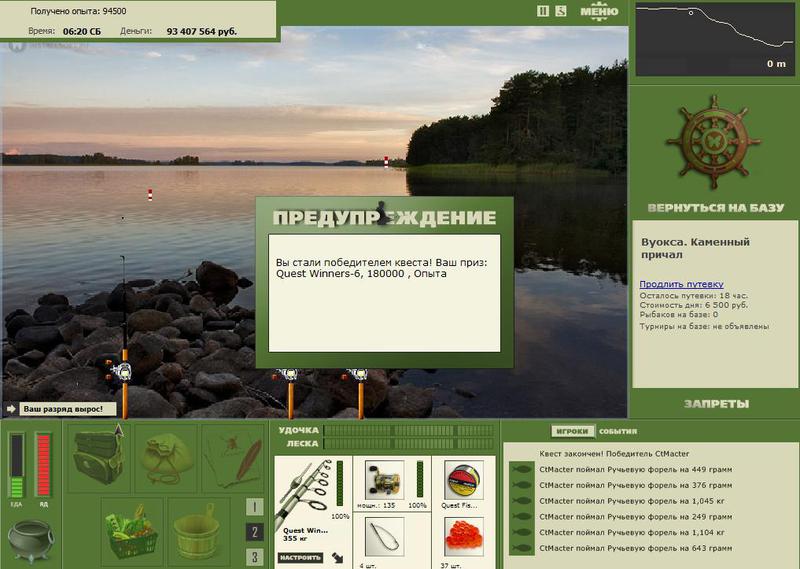800x569 pixels.
Task: Open the notebook with feather icon
Action: pyautogui.click(x=233, y=458)
